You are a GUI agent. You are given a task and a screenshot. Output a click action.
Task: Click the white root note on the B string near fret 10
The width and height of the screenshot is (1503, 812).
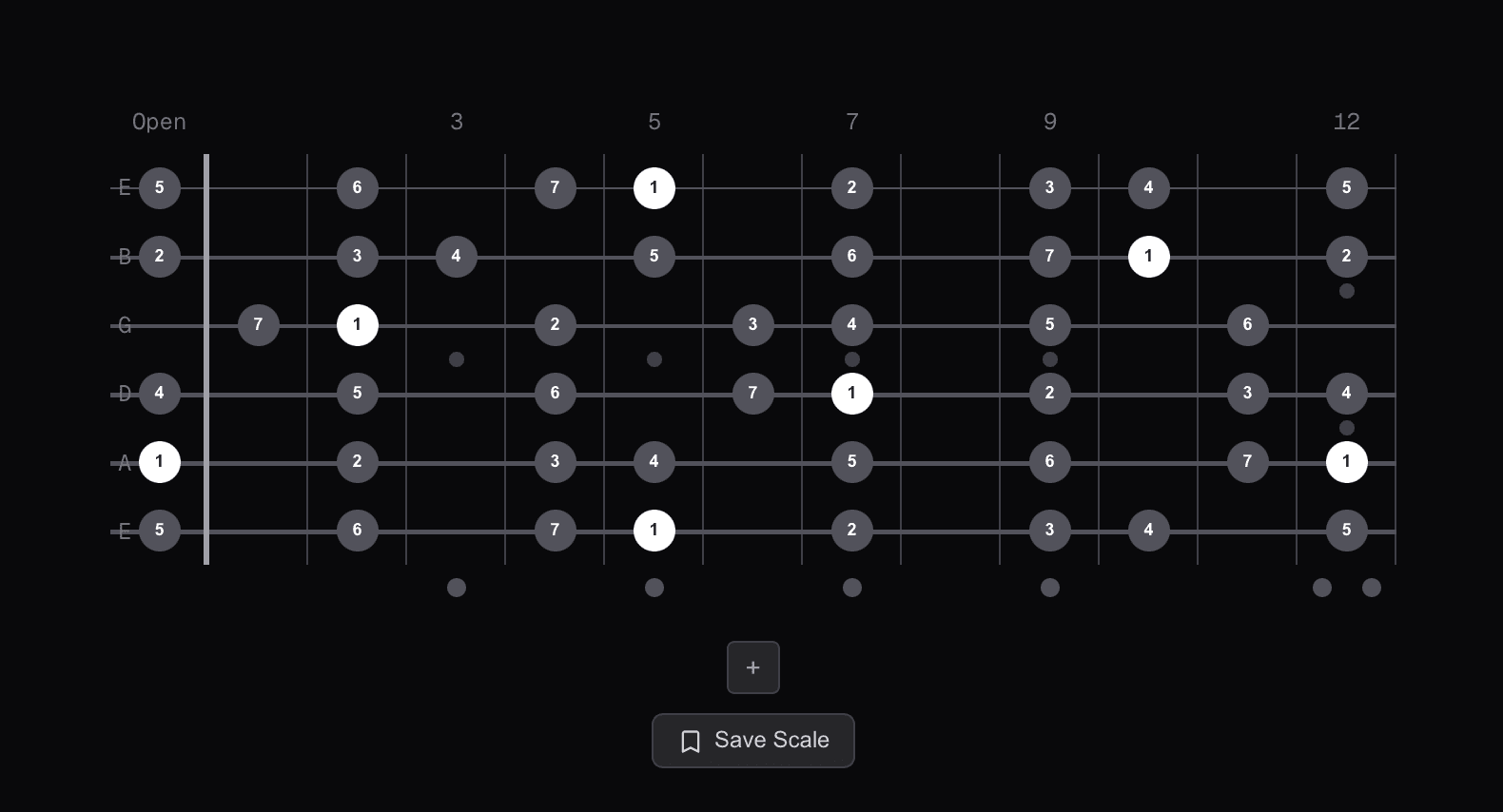tap(1148, 256)
